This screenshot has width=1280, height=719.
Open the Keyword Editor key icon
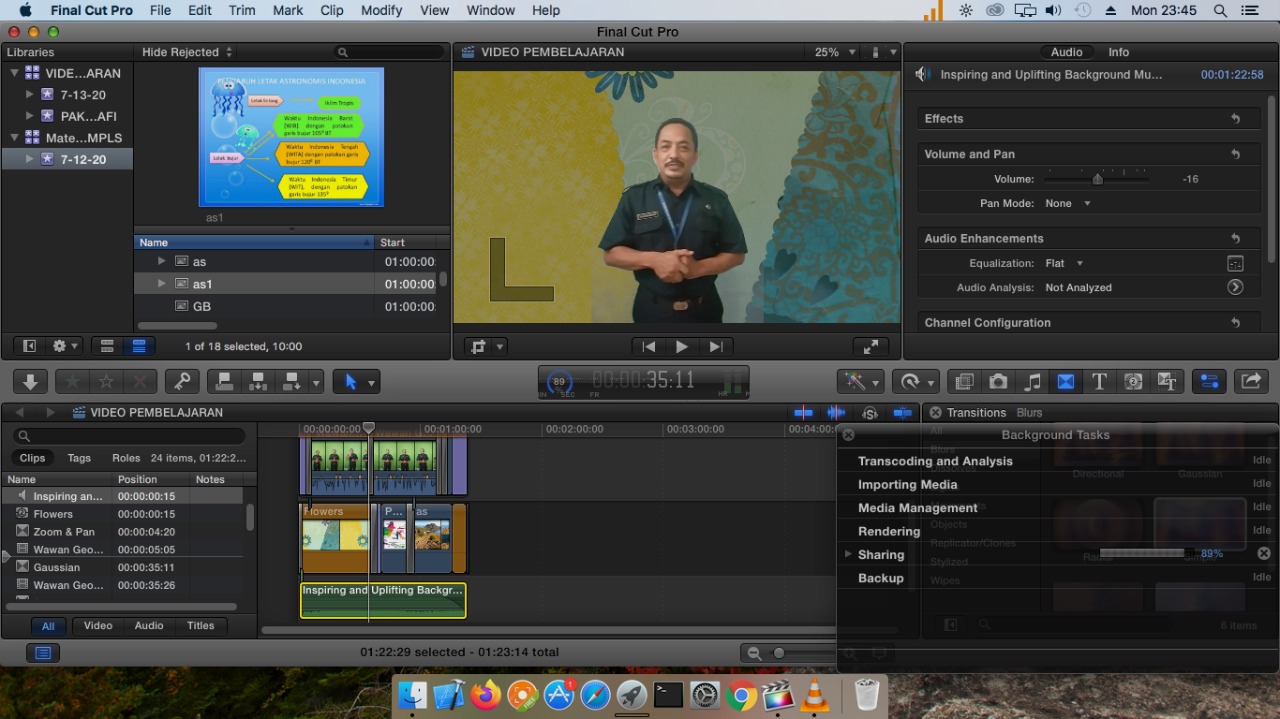tap(181, 381)
